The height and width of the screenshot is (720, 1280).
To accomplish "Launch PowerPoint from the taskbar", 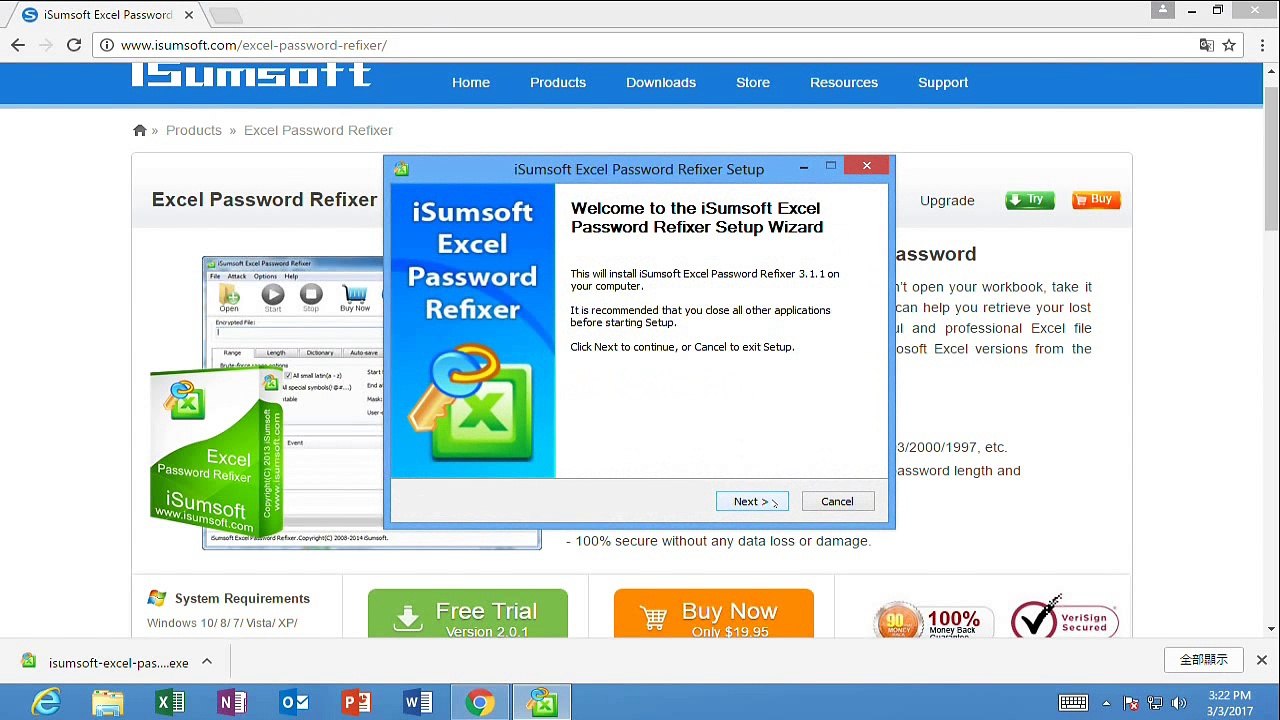I will [x=356, y=703].
